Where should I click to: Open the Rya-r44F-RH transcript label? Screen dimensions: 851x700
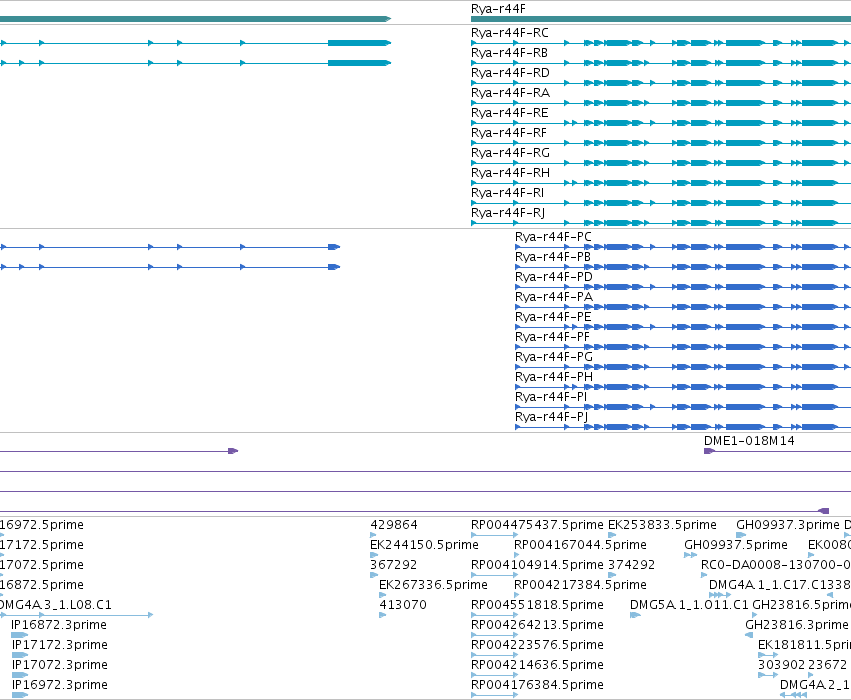tap(510, 173)
